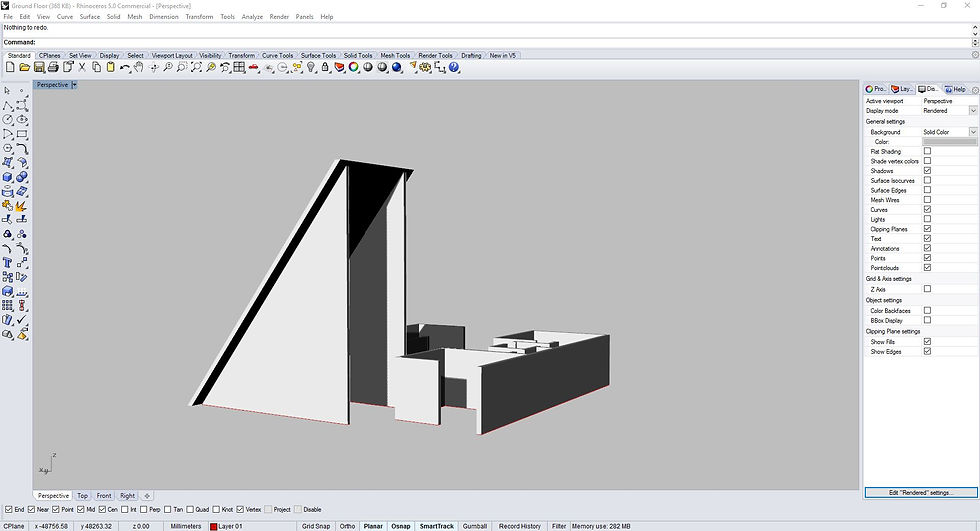Viewport: 980px width, 531px height.
Task: Click the color wheel icon in the toolbar
Action: [x=354, y=67]
